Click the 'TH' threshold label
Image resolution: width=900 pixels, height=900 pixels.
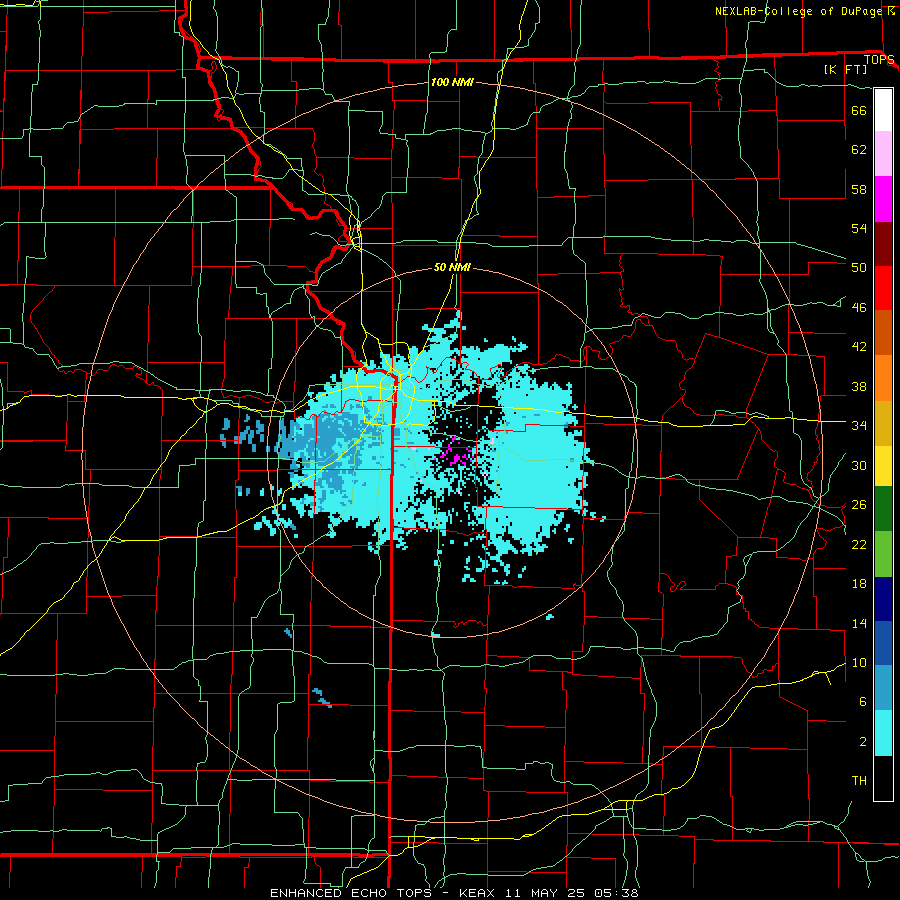pyautogui.click(x=859, y=781)
